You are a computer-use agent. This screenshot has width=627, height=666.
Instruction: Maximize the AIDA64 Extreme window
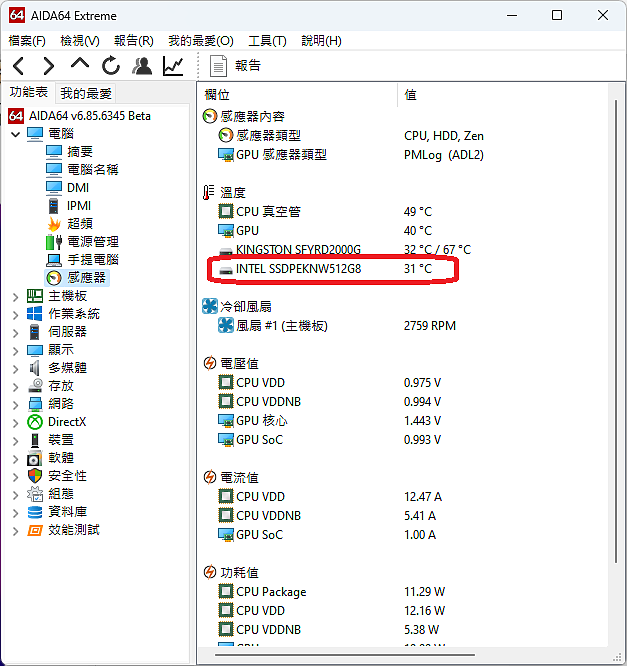point(557,15)
